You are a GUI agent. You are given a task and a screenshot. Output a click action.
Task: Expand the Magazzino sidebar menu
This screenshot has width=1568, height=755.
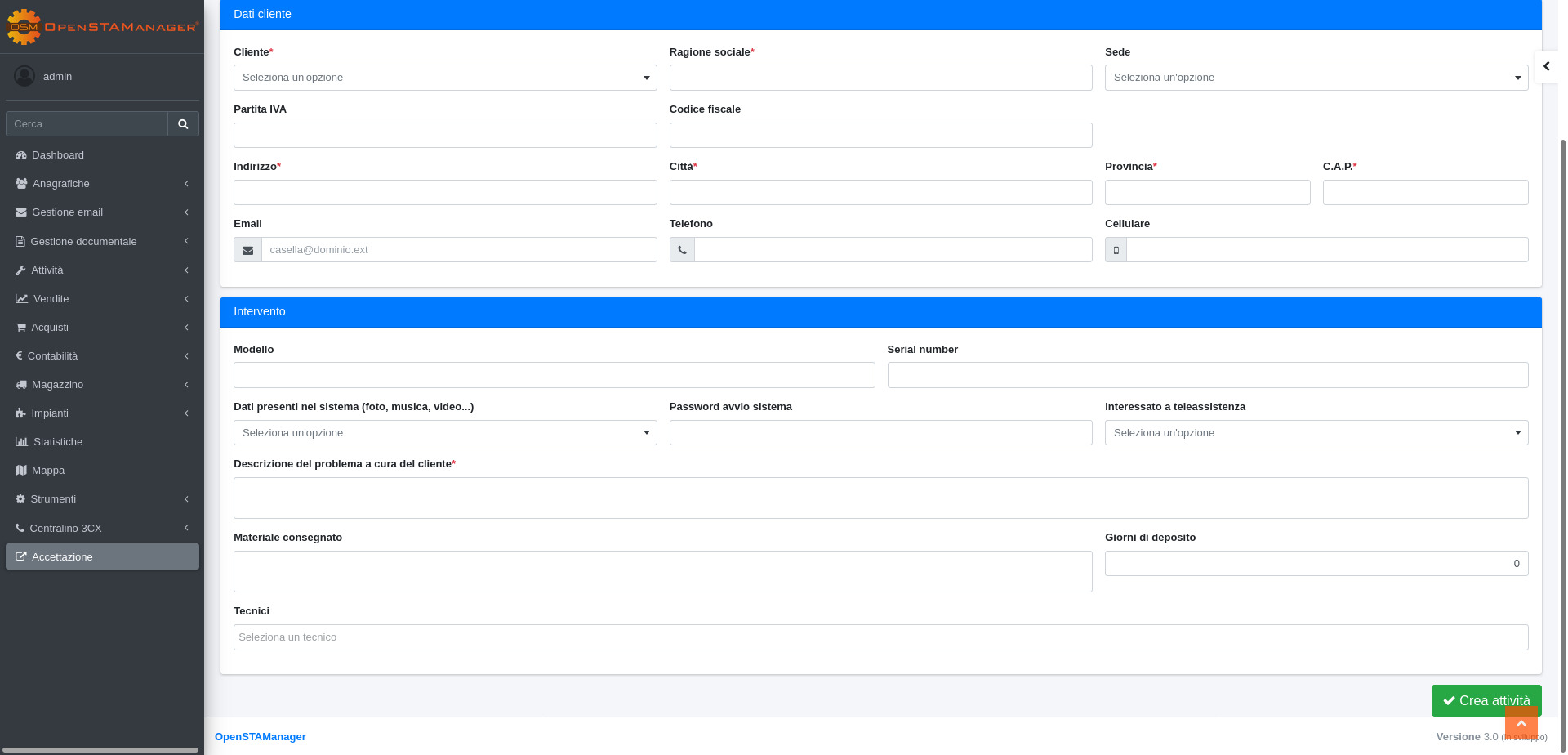click(x=102, y=385)
